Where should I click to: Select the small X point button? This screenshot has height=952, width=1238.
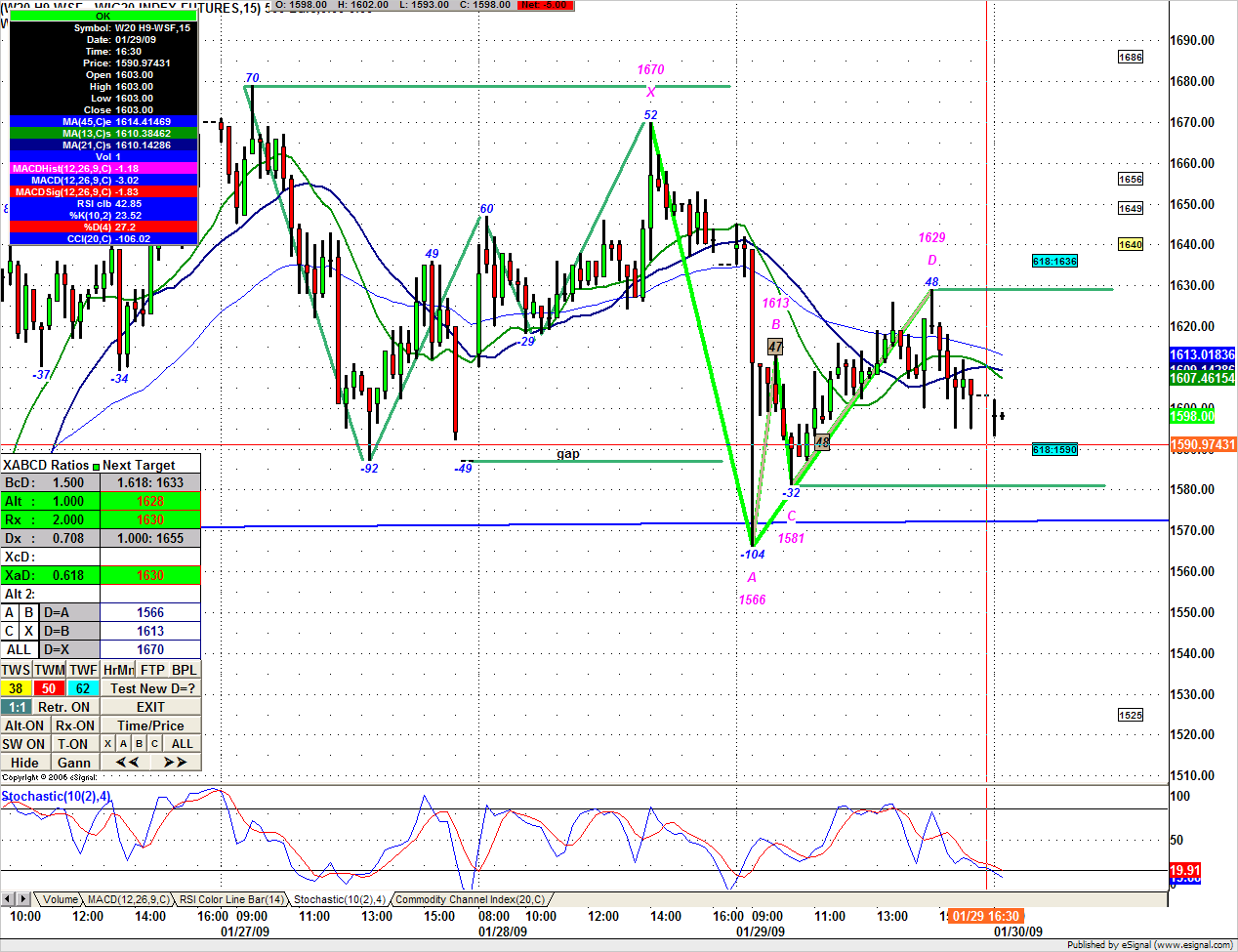pyautogui.click(x=107, y=744)
